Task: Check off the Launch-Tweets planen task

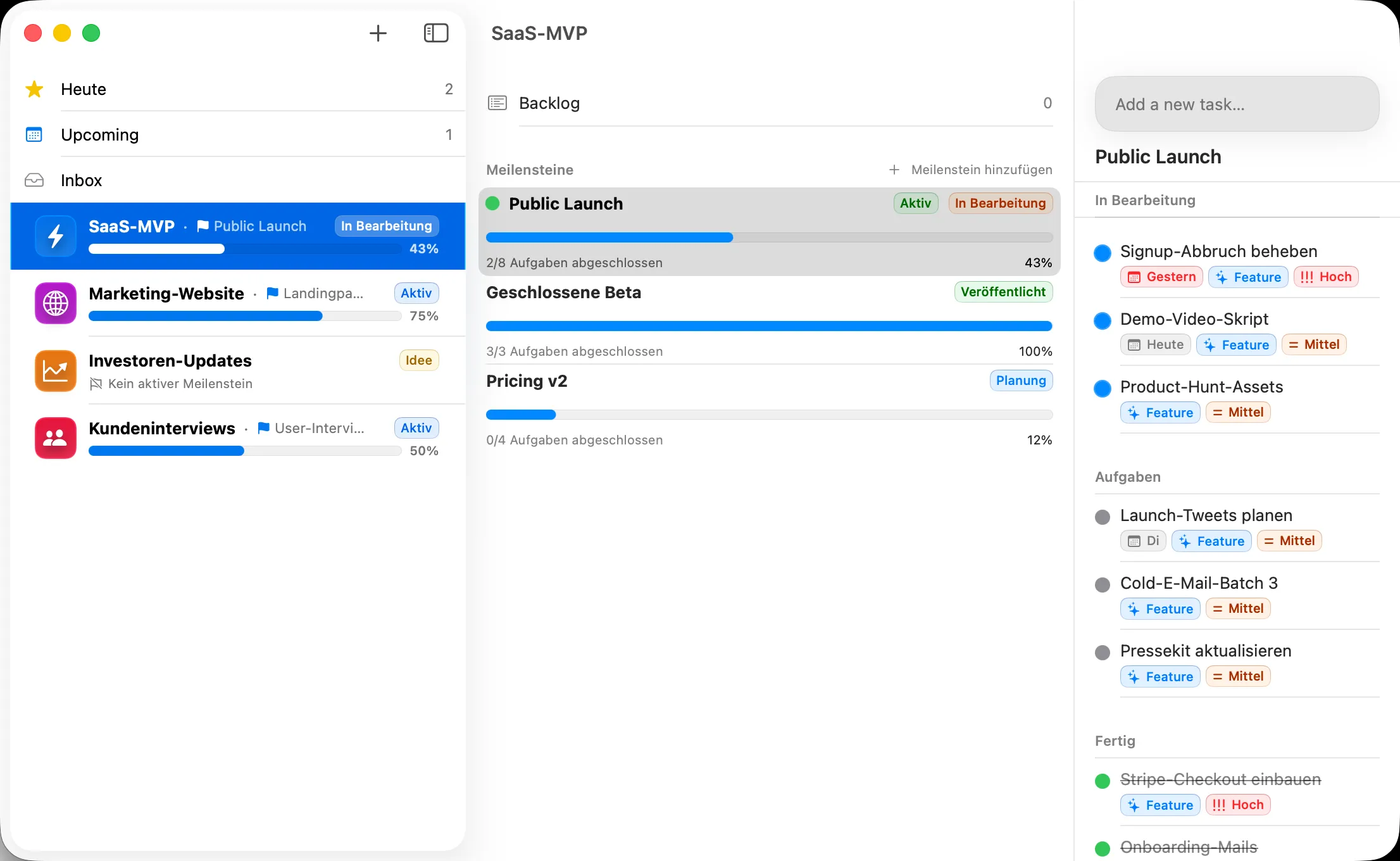Action: (1103, 517)
